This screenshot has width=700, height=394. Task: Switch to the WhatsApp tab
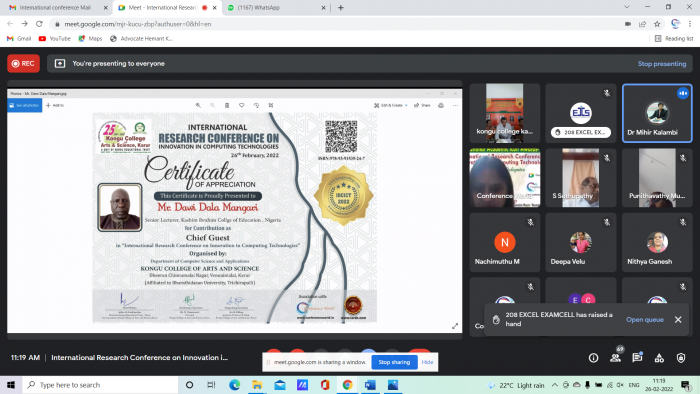276,8
